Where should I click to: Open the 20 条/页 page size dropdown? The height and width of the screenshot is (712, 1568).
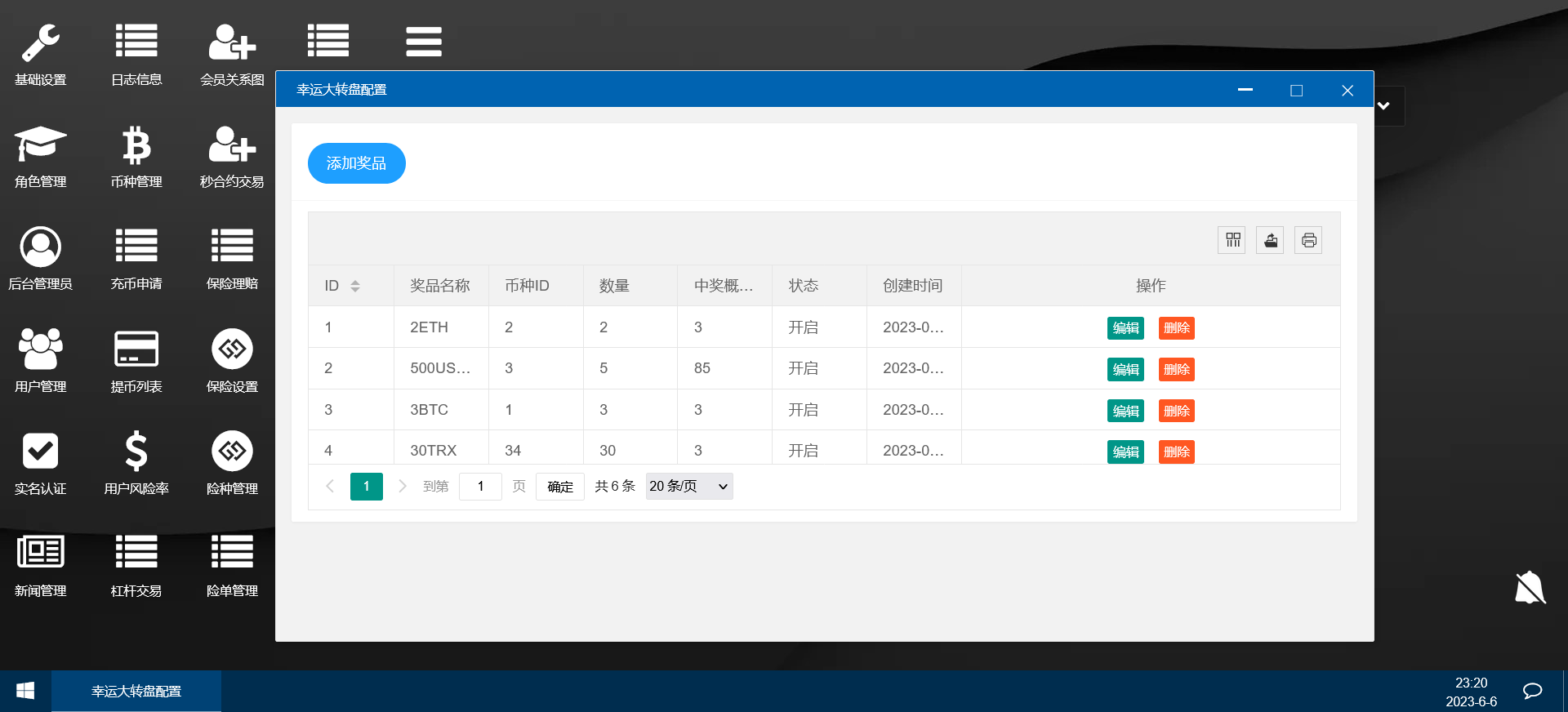[x=689, y=486]
